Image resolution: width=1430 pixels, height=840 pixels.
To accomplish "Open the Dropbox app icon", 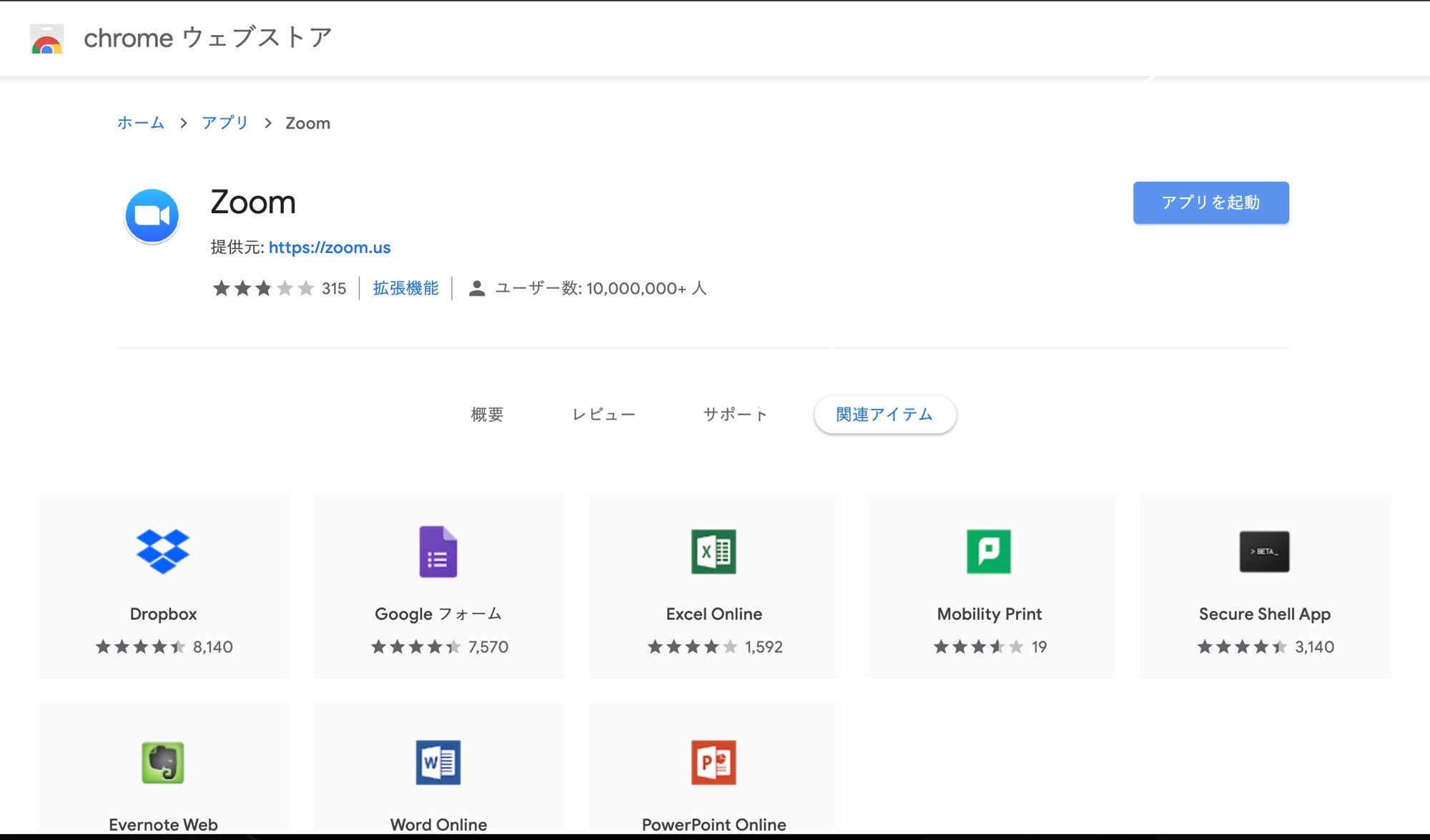I will 162,550.
